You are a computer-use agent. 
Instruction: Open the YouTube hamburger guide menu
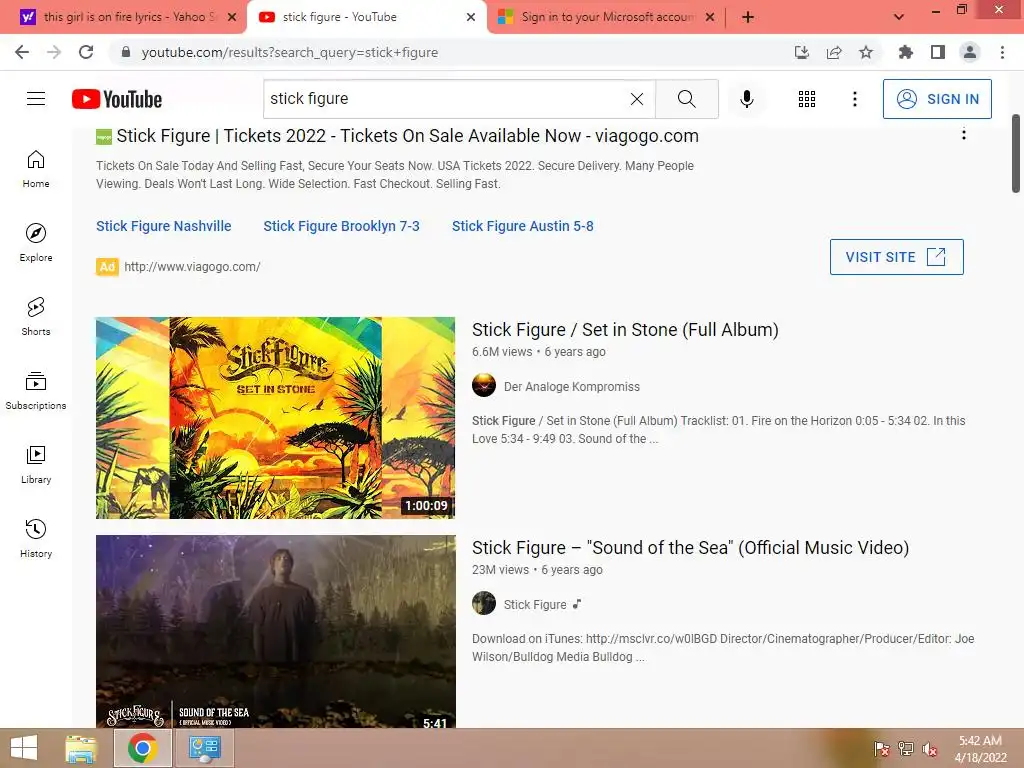[36, 99]
